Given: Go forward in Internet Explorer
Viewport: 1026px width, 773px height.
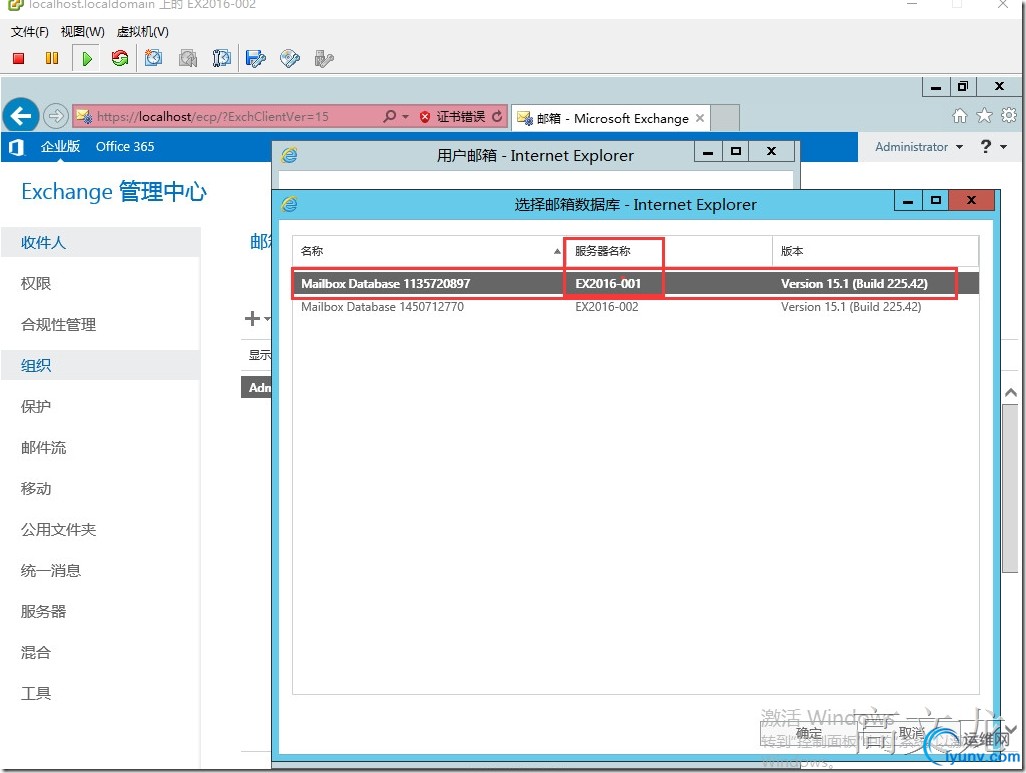Looking at the screenshot, I should click(x=56, y=117).
